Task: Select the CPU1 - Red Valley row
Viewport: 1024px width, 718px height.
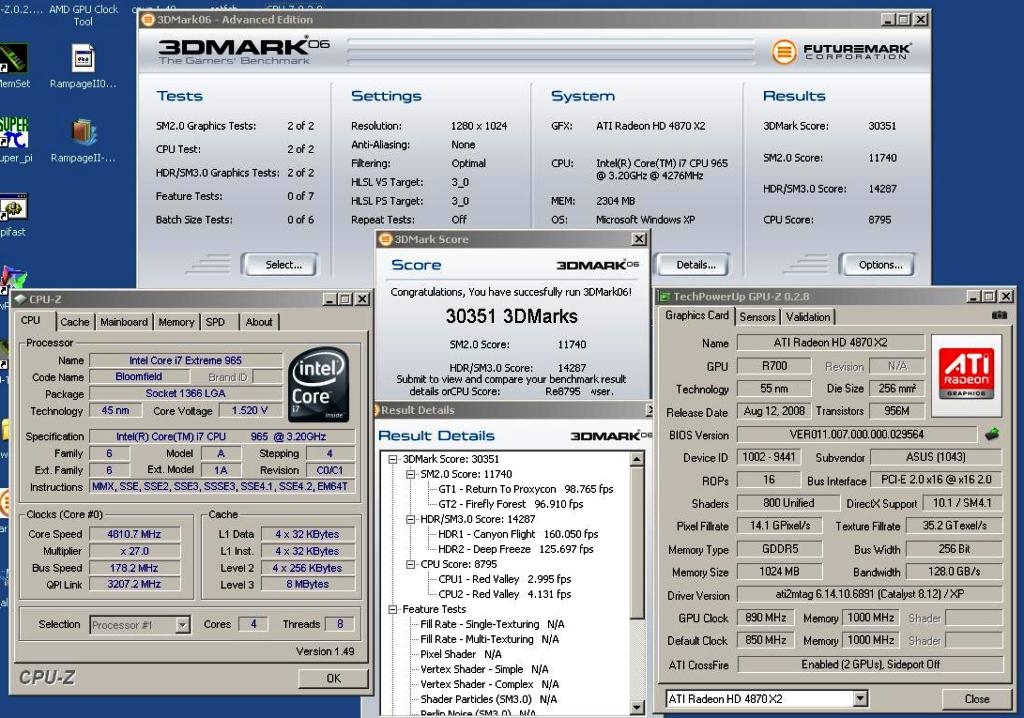Action: (504, 579)
